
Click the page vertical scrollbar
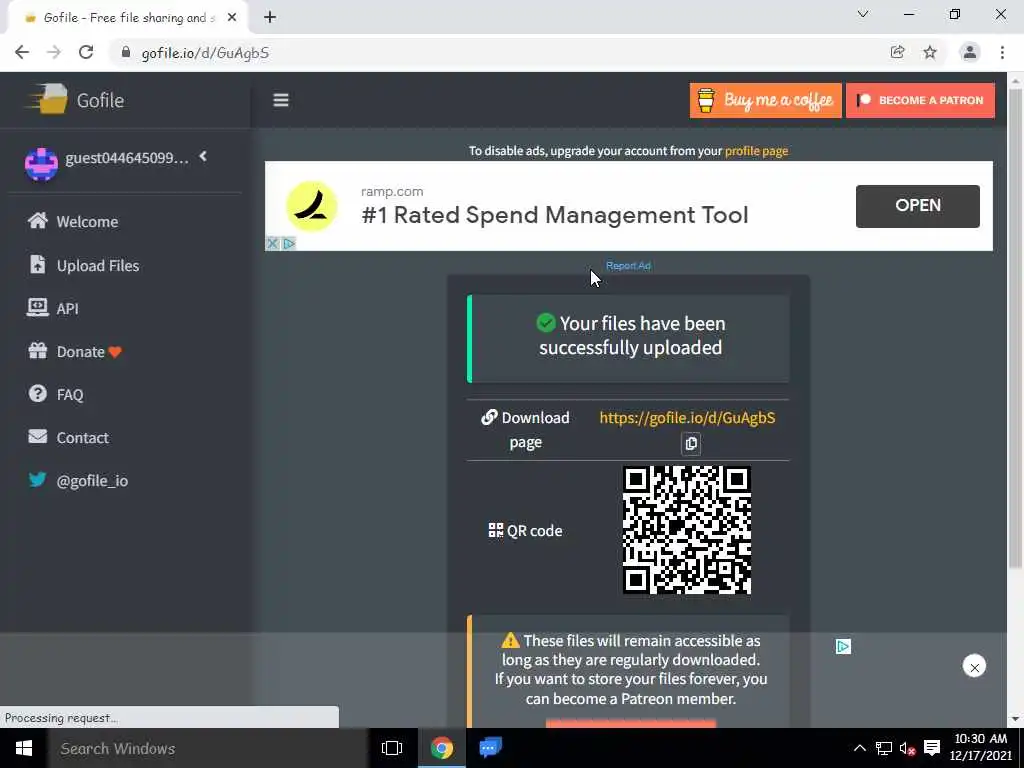pos(1015,327)
